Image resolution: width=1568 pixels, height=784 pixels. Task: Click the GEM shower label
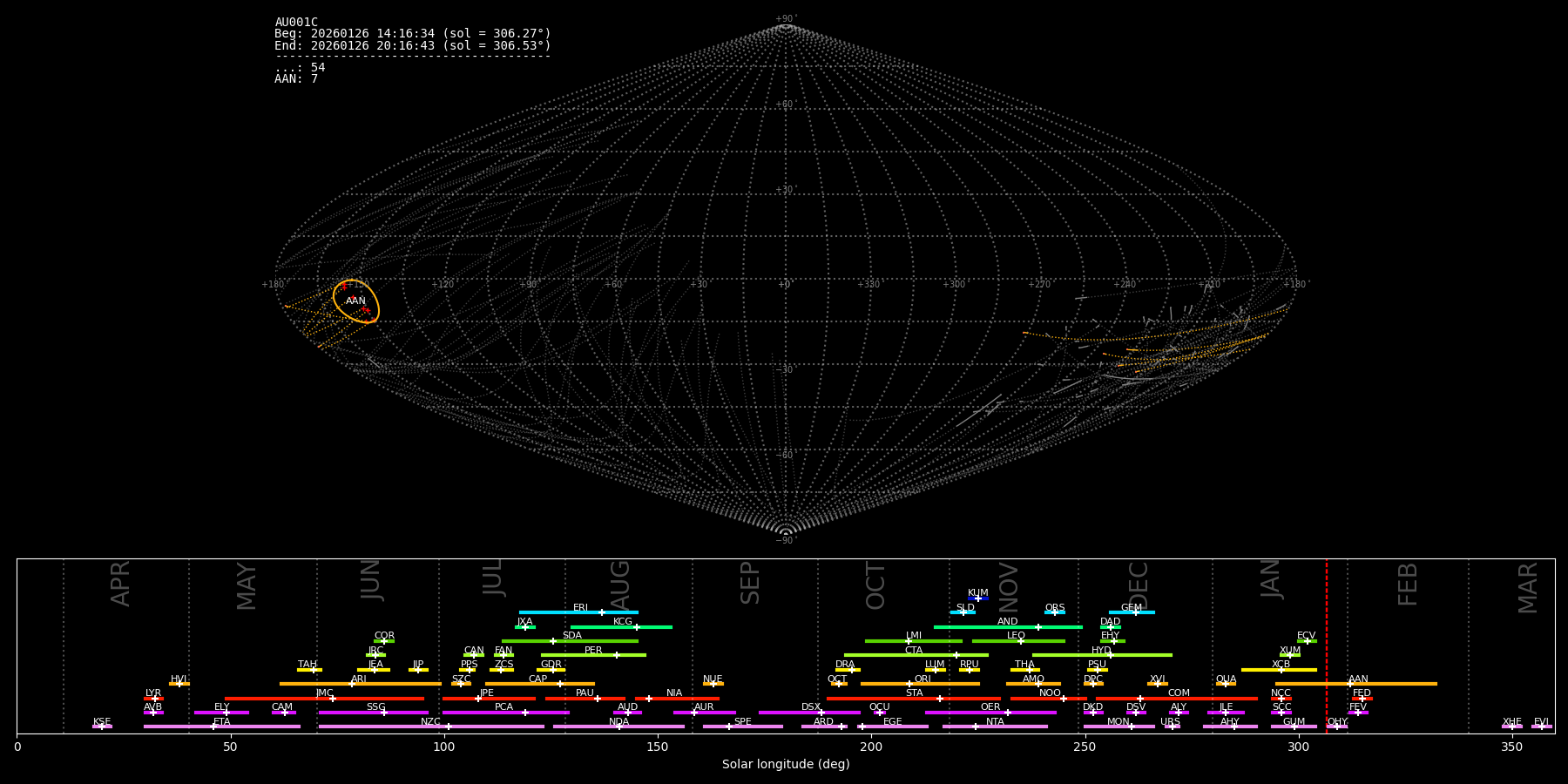[1132, 608]
